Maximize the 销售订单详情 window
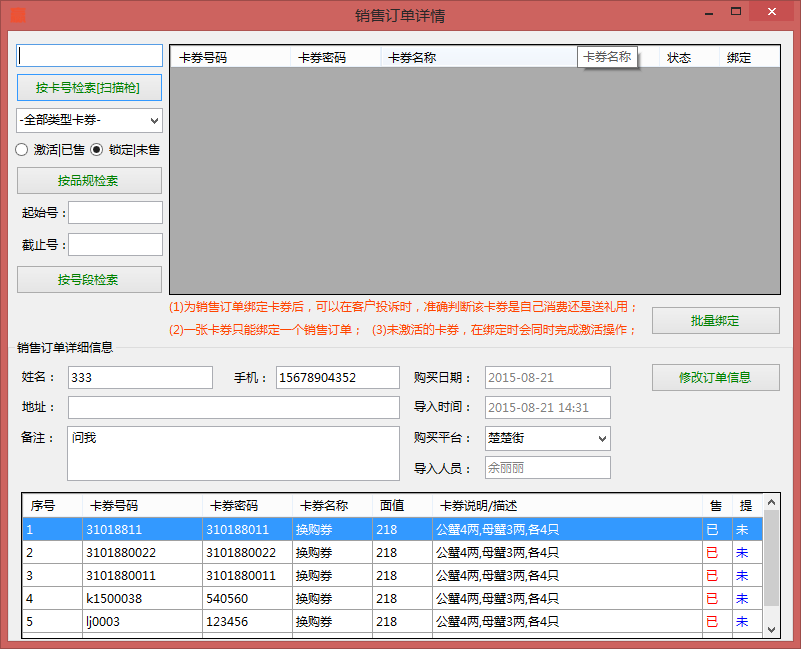Viewport: 801px width, 649px height. (736, 12)
